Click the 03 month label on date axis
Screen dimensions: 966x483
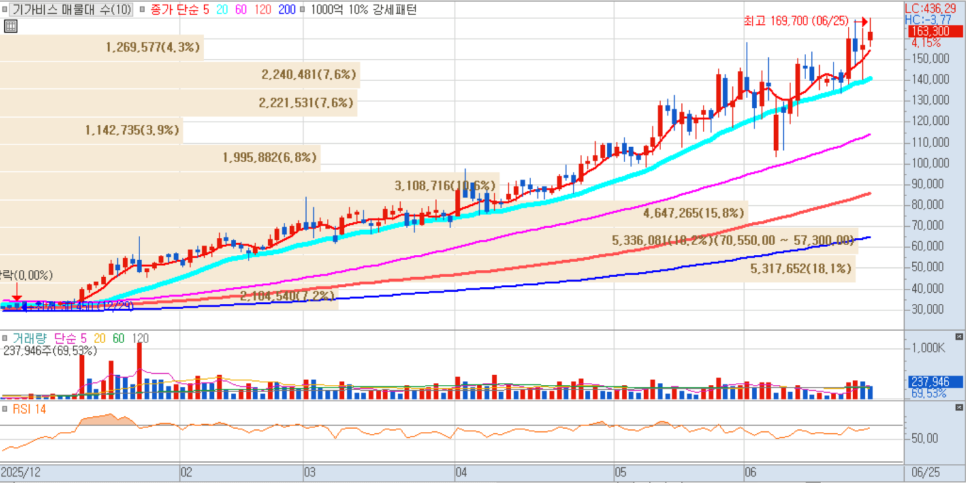click(312, 473)
